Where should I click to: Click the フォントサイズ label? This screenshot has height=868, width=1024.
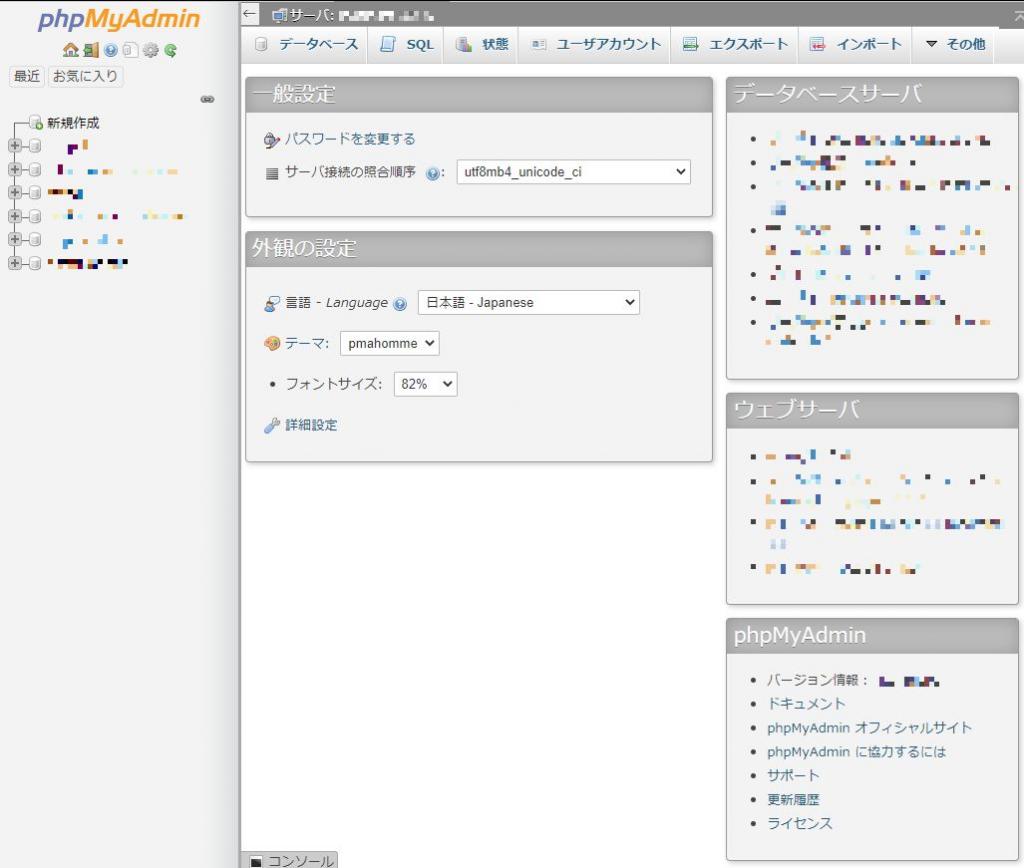(334, 384)
